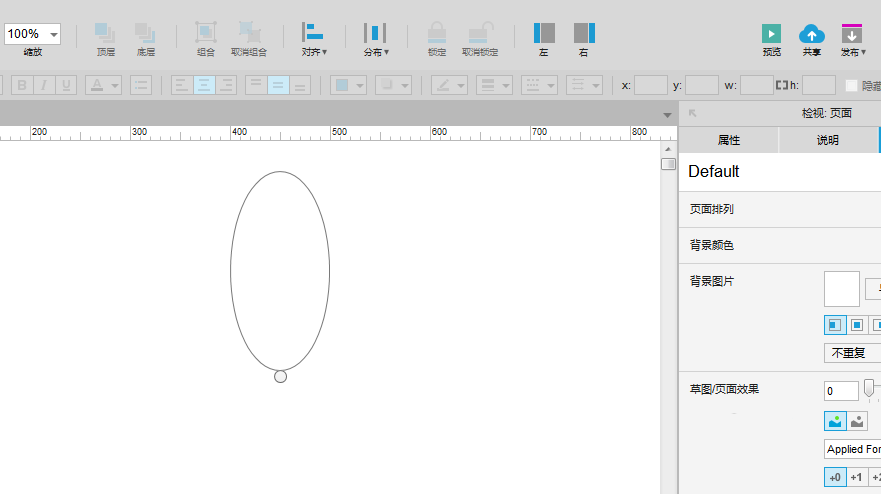This screenshot has height=494, width=881.
Task: Click the Group (组合) icon
Action: pos(205,33)
